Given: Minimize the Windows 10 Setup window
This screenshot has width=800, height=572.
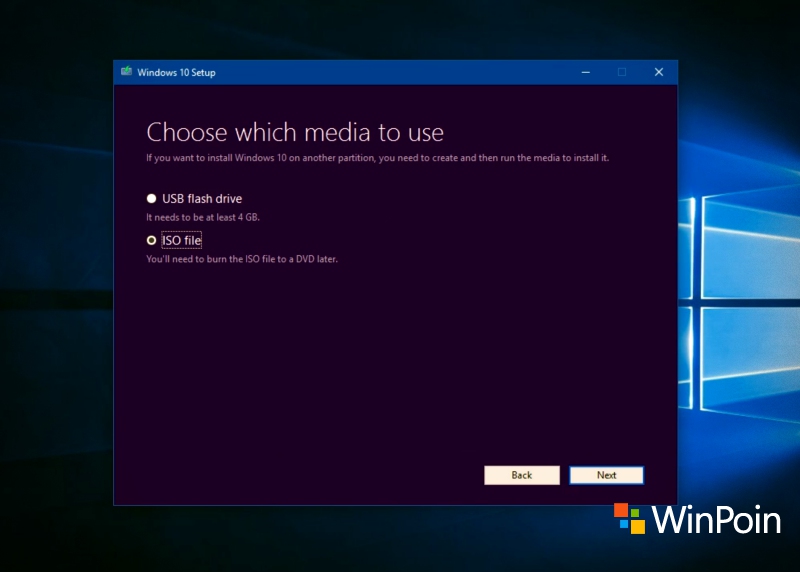Looking at the screenshot, I should (586, 72).
